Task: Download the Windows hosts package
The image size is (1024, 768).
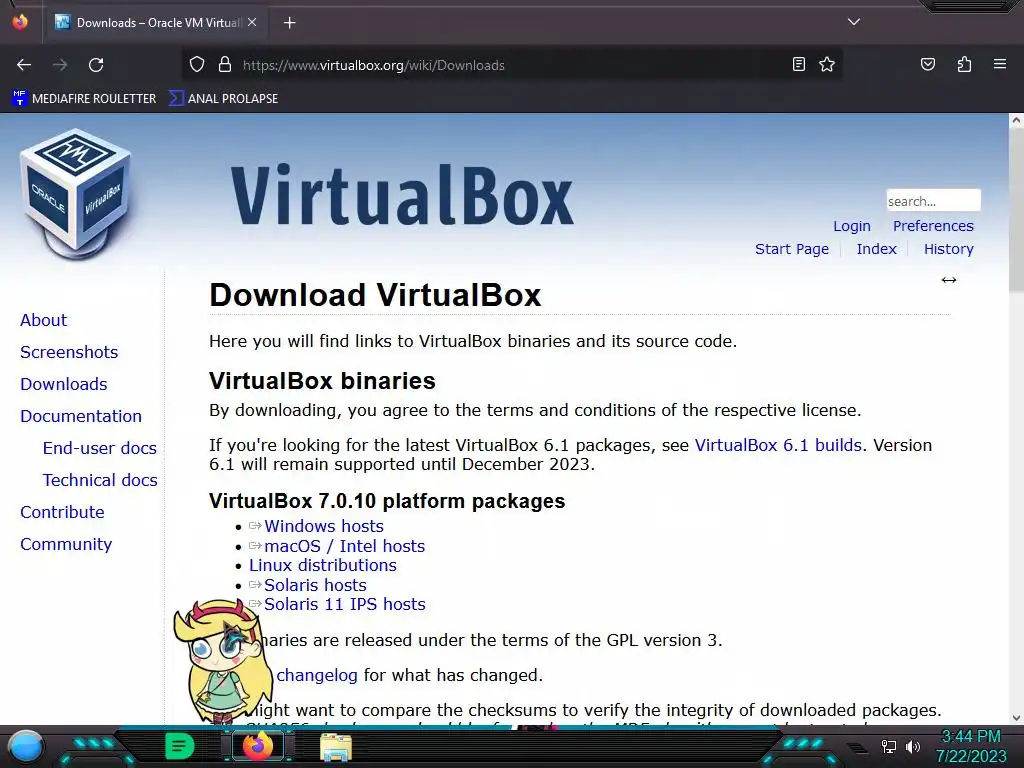Action: point(324,526)
